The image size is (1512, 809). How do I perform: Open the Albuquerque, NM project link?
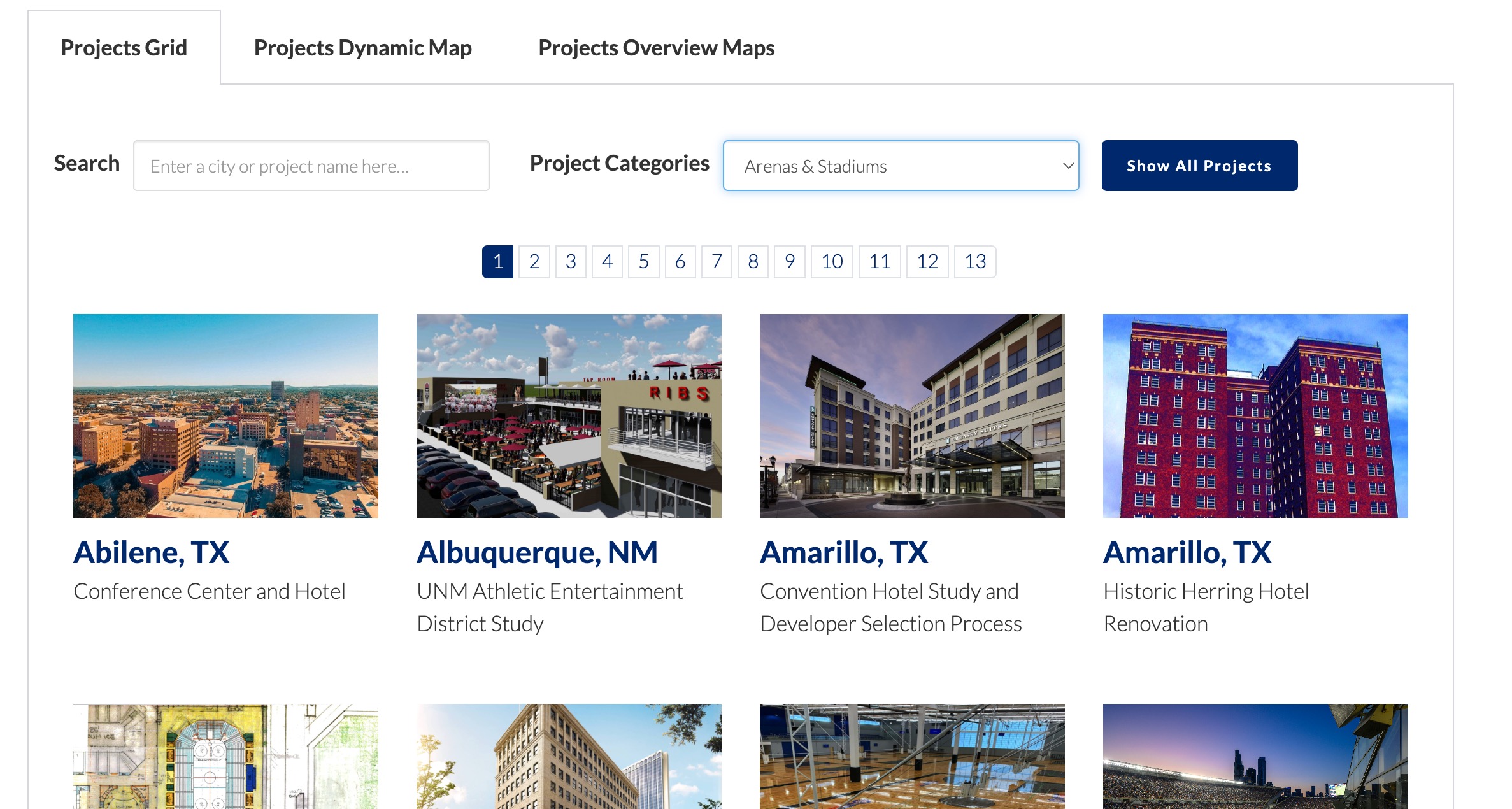(537, 552)
